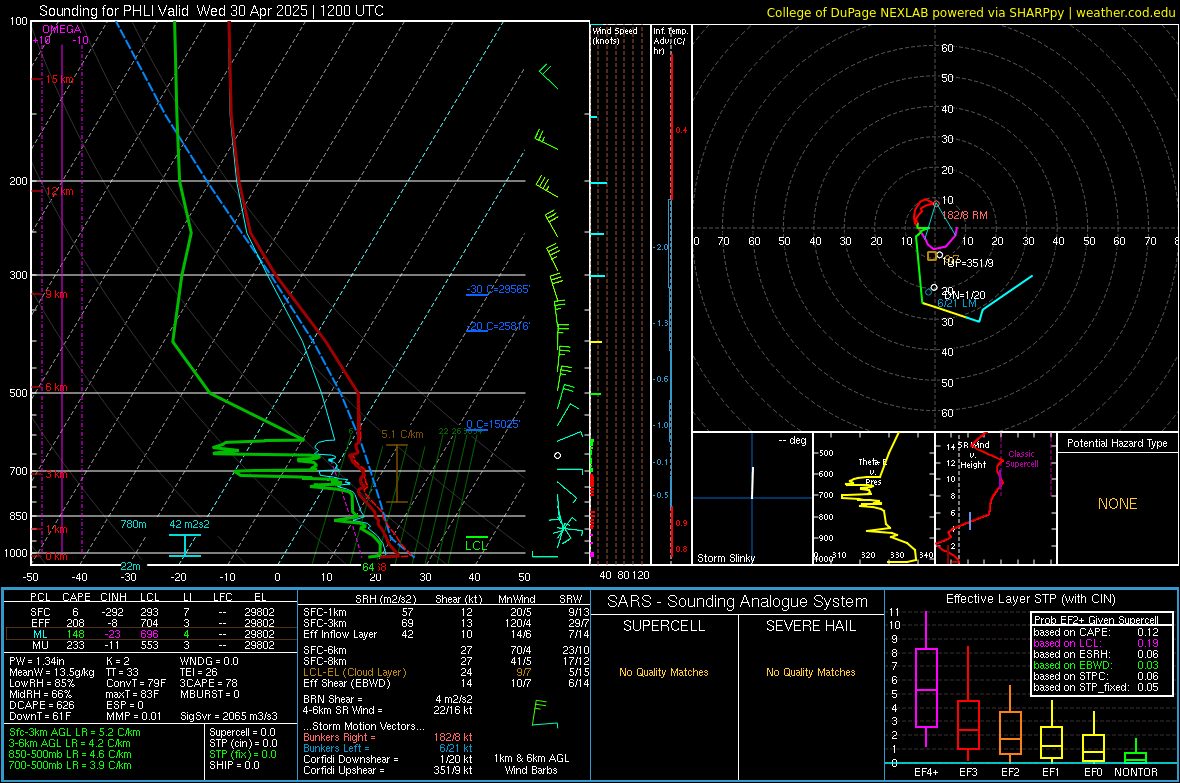Select the OMEGA label on the skew-T
Image resolution: width=1180 pixels, height=783 pixels.
[62, 29]
